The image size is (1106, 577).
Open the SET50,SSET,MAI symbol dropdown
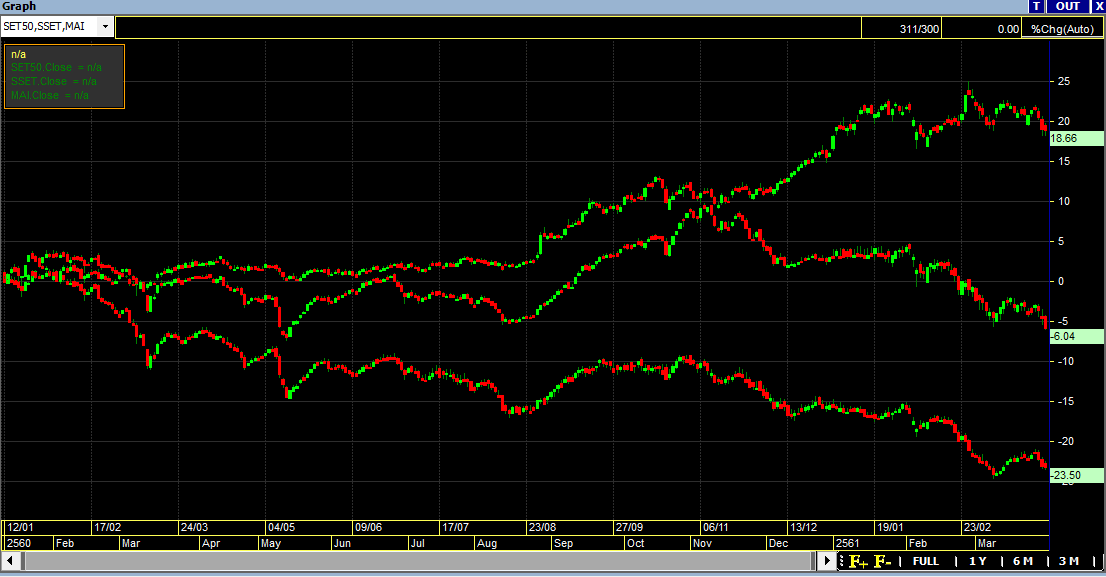point(105,27)
